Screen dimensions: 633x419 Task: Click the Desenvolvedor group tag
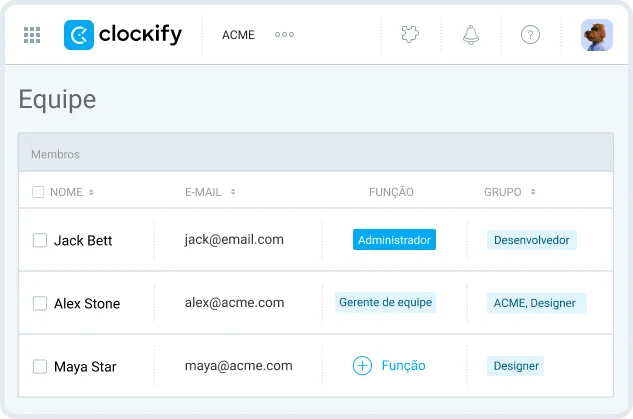532,240
